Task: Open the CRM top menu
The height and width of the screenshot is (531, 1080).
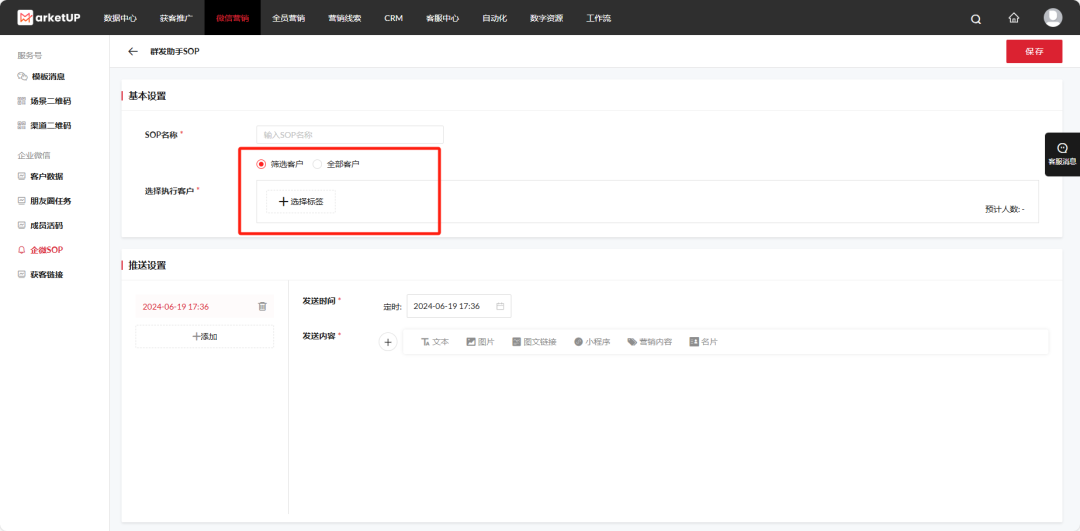Action: pyautogui.click(x=393, y=18)
